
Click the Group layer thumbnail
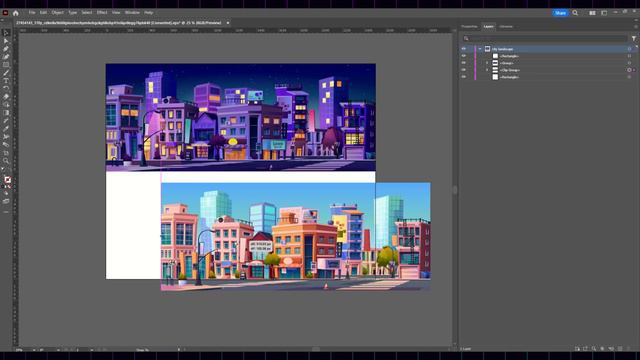pyautogui.click(x=495, y=63)
